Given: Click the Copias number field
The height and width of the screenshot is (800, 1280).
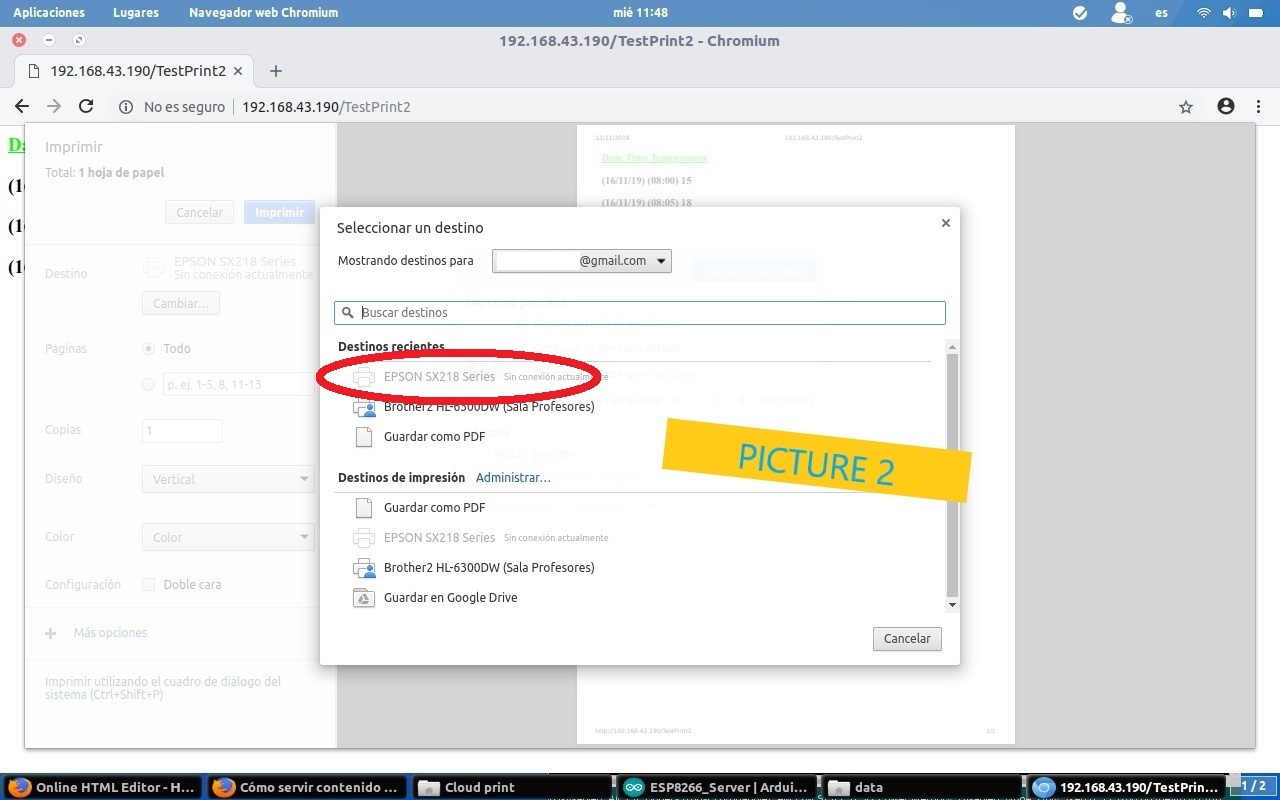Looking at the screenshot, I should (182, 431).
